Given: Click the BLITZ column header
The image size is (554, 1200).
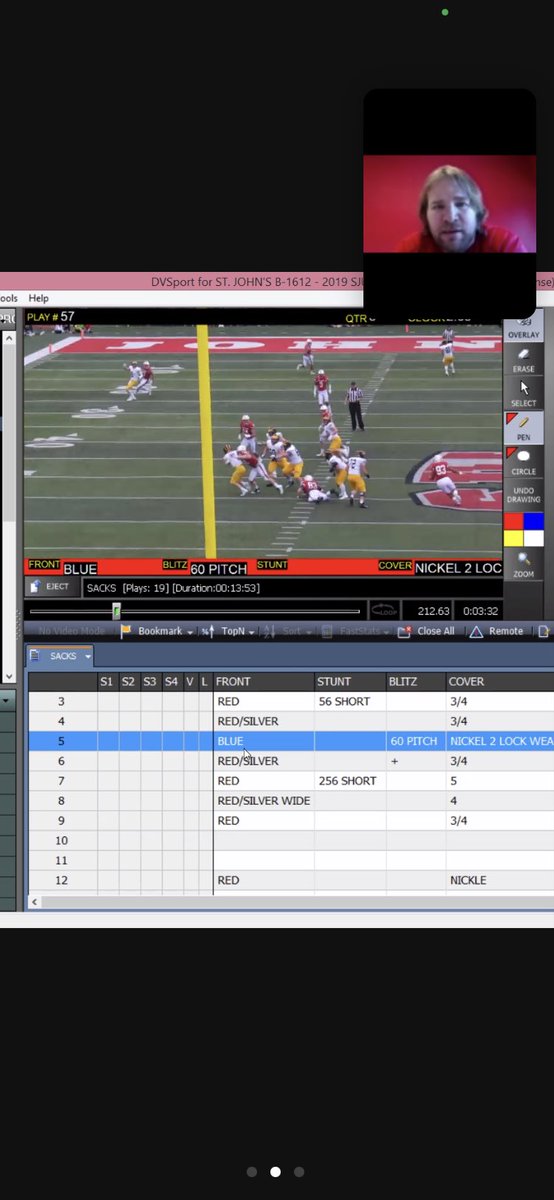Looking at the screenshot, I should point(416,681).
